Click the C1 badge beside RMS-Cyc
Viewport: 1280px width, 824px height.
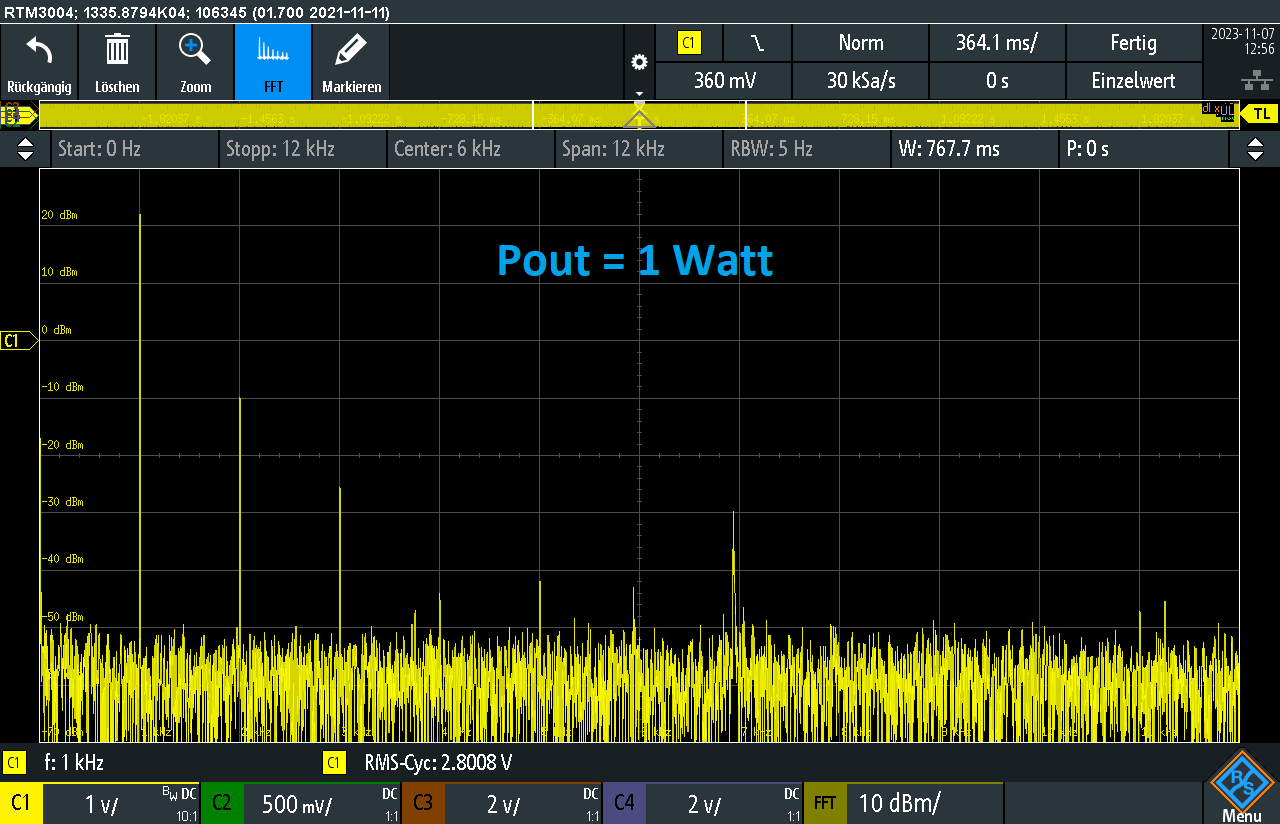coord(335,763)
